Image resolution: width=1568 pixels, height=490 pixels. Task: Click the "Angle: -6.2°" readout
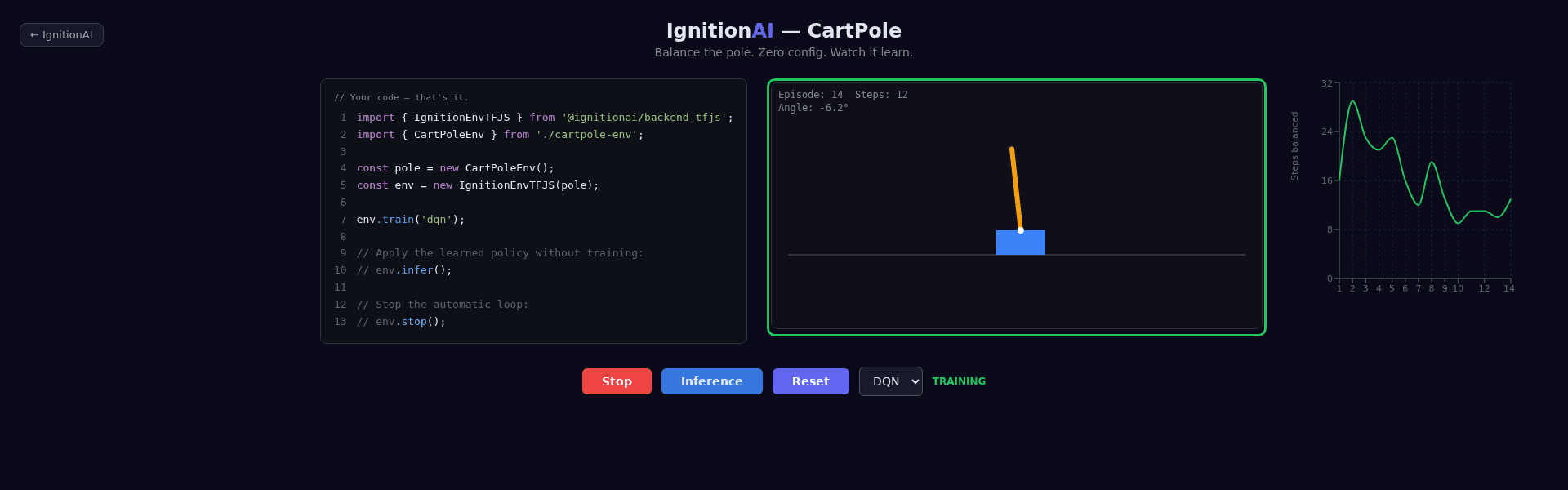(813, 108)
